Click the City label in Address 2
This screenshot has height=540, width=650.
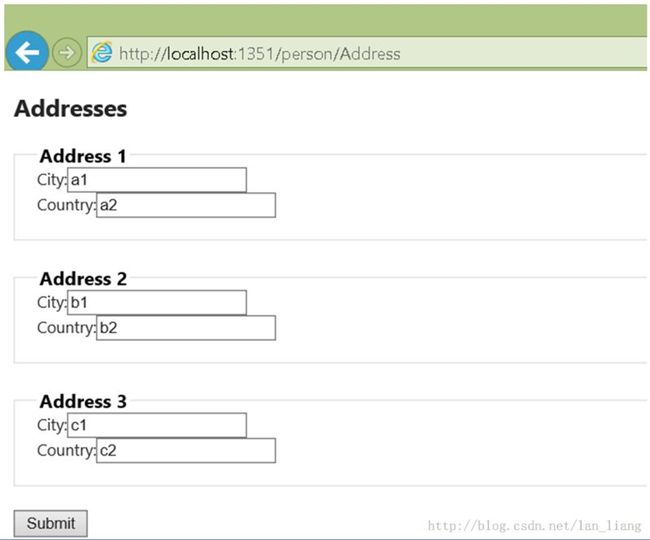pos(52,303)
